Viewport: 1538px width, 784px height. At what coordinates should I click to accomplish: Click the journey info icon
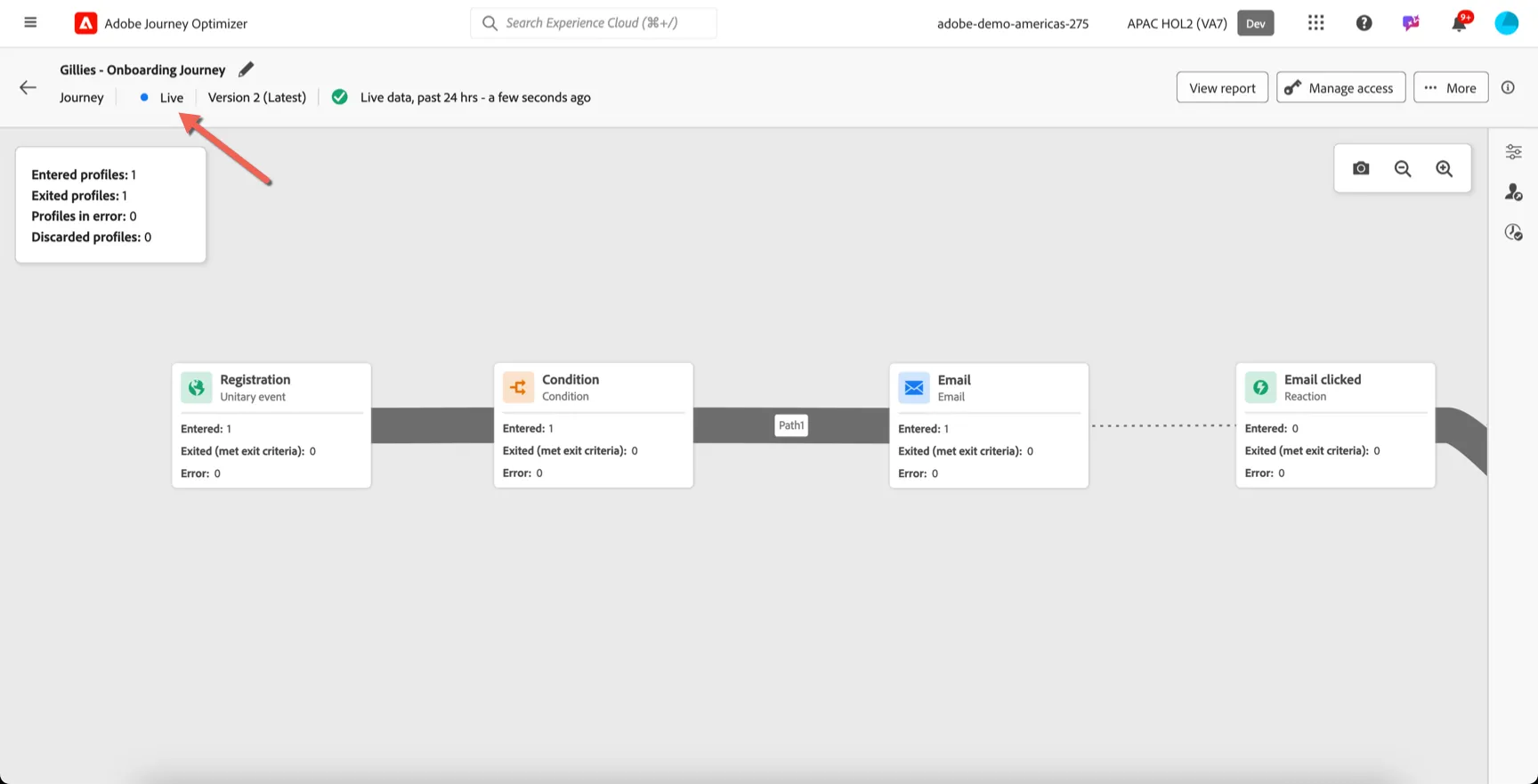click(x=1508, y=87)
